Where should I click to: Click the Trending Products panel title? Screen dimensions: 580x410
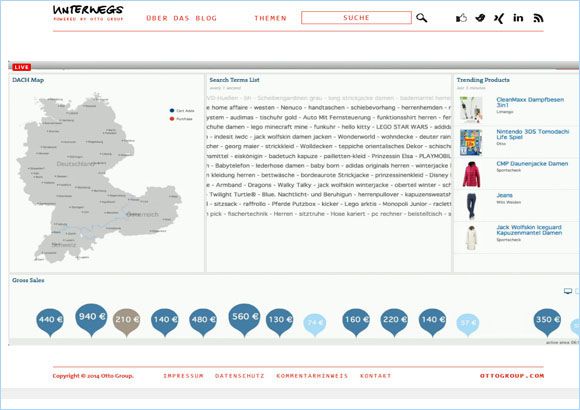tap(483, 80)
